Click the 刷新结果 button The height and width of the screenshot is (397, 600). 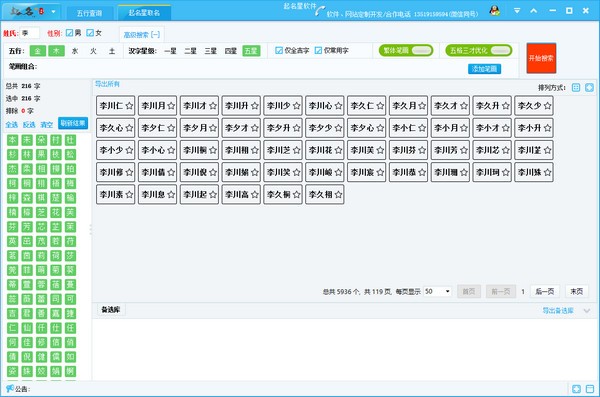tap(73, 123)
